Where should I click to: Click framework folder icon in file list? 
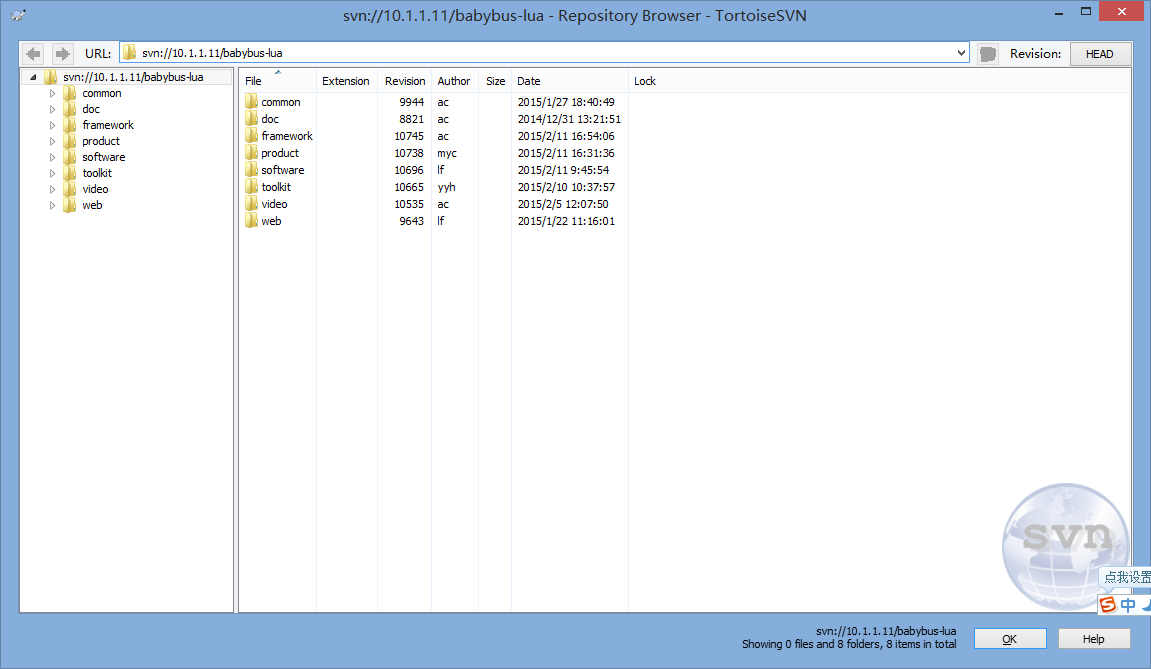pos(252,135)
